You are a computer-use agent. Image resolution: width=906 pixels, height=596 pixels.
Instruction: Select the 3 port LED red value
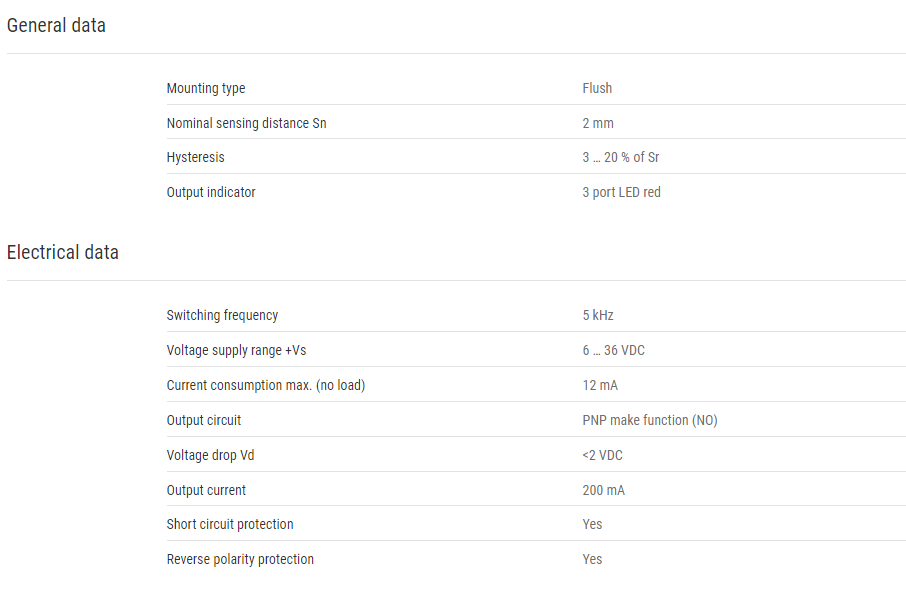coord(621,193)
